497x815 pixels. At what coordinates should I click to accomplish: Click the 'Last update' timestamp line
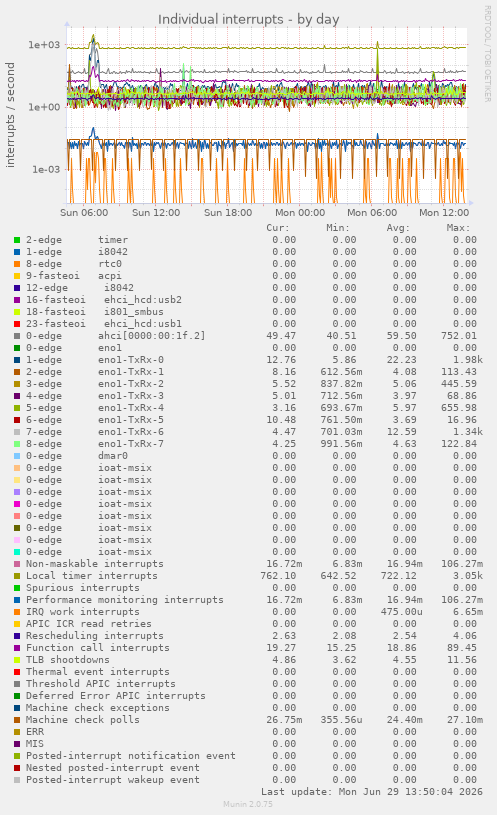pyautogui.click(x=372, y=792)
